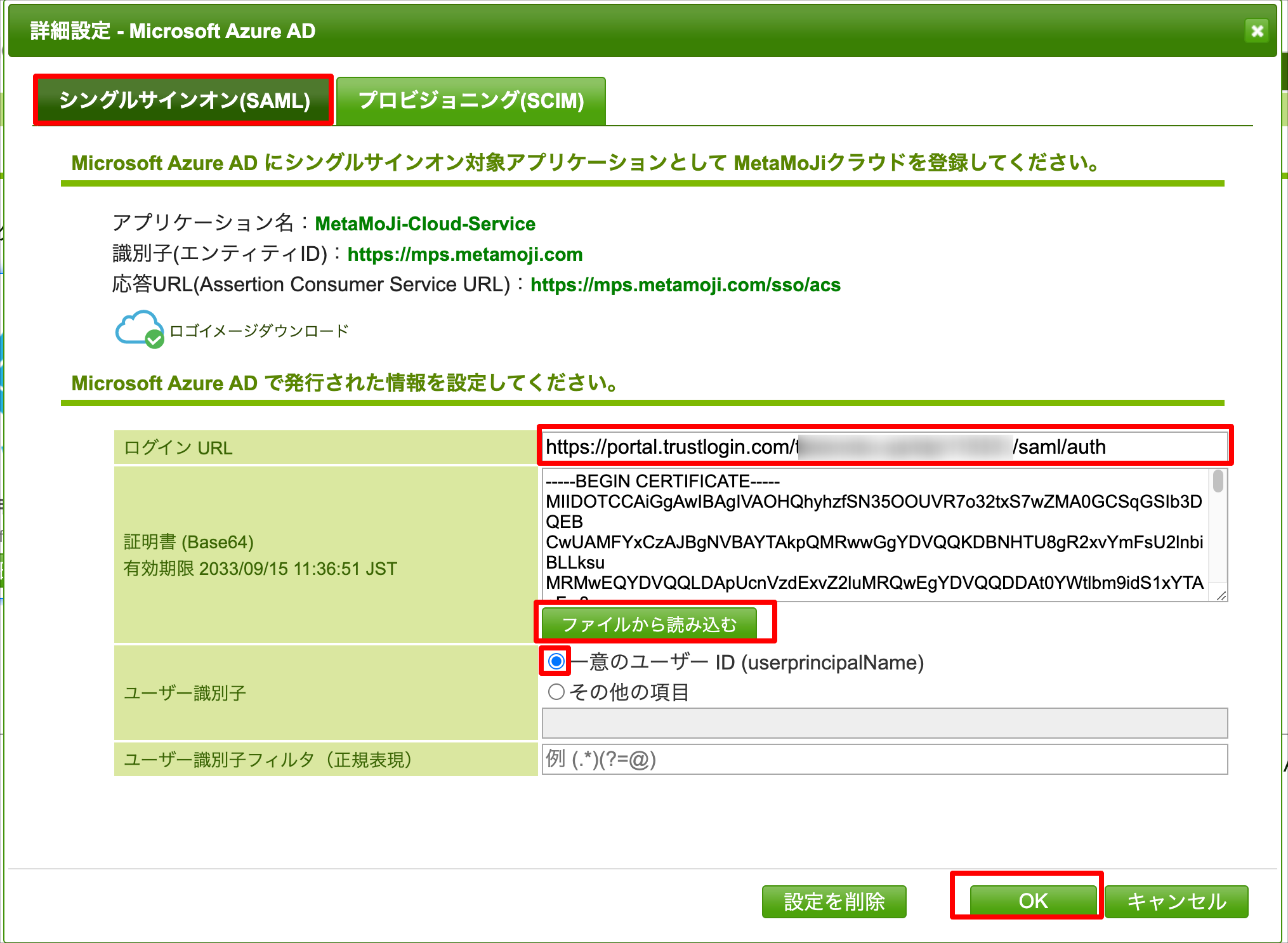
Task: Click 設定を削除 button
Action: (834, 901)
